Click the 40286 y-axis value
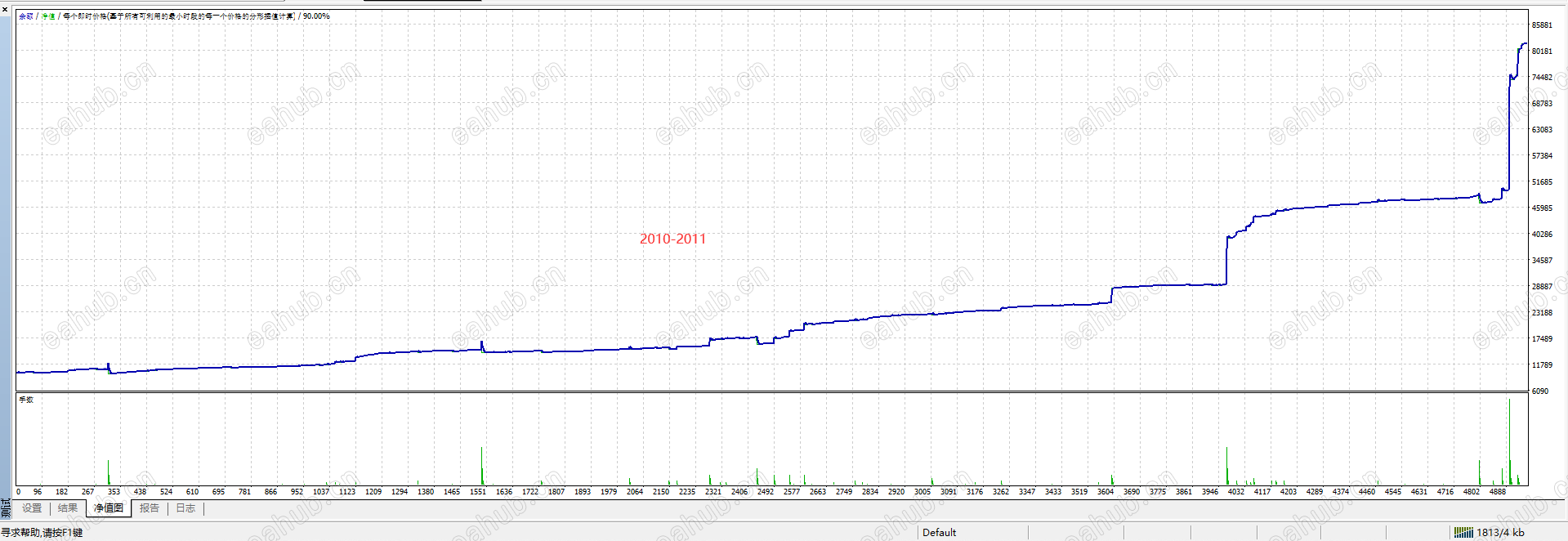This screenshot has width=1568, height=541. click(1542, 235)
